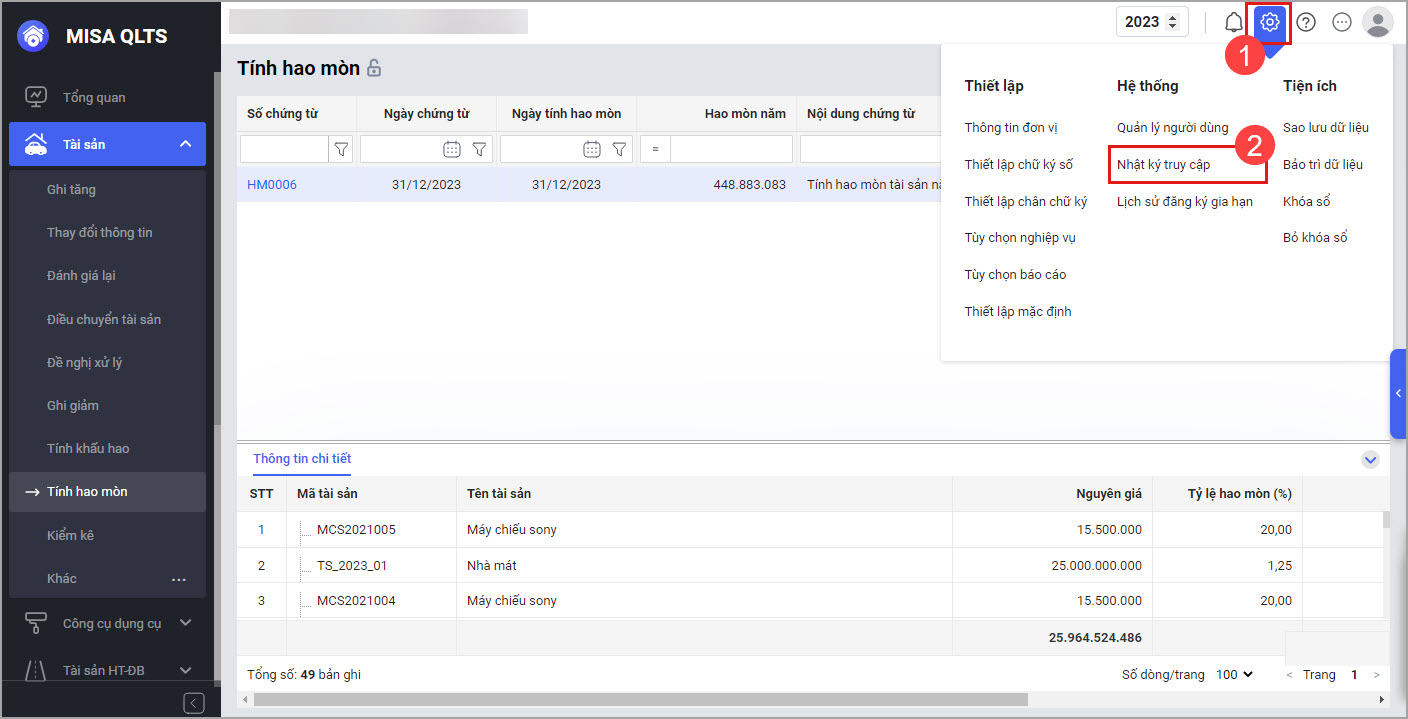The width and height of the screenshot is (1408, 719).
Task: Go to Tổng quan in sidebar
Action: point(94,97)
